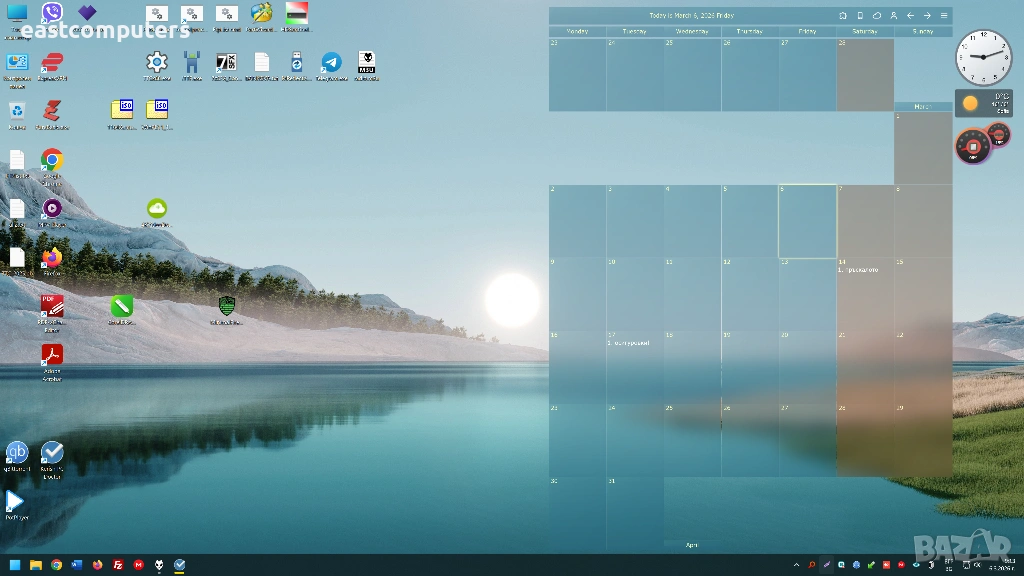
Task: Open Telegram desktop shortcut
Action: (331, 63)
